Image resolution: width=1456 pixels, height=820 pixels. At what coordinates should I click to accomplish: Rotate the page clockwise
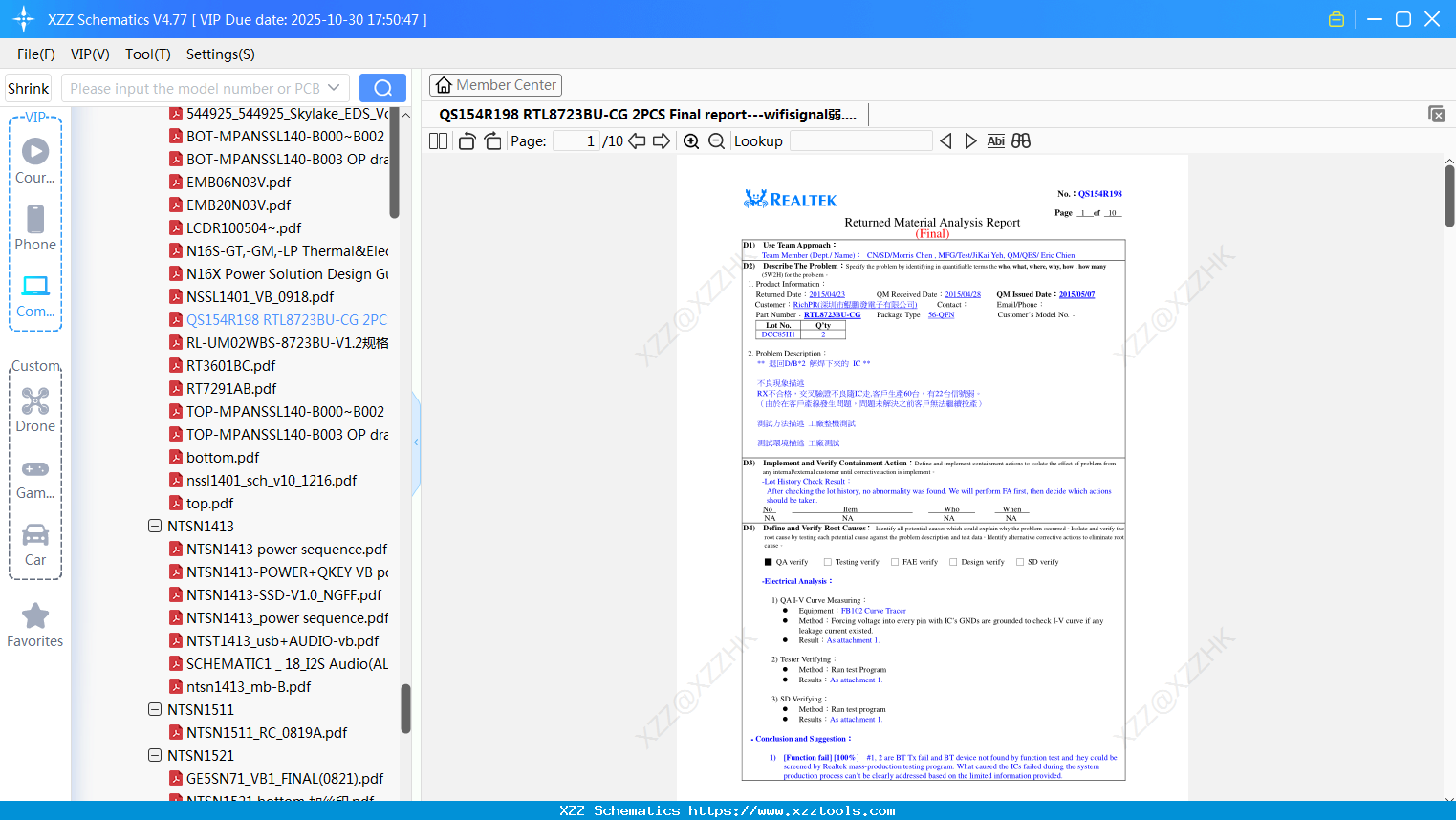[x=492, y=141]
